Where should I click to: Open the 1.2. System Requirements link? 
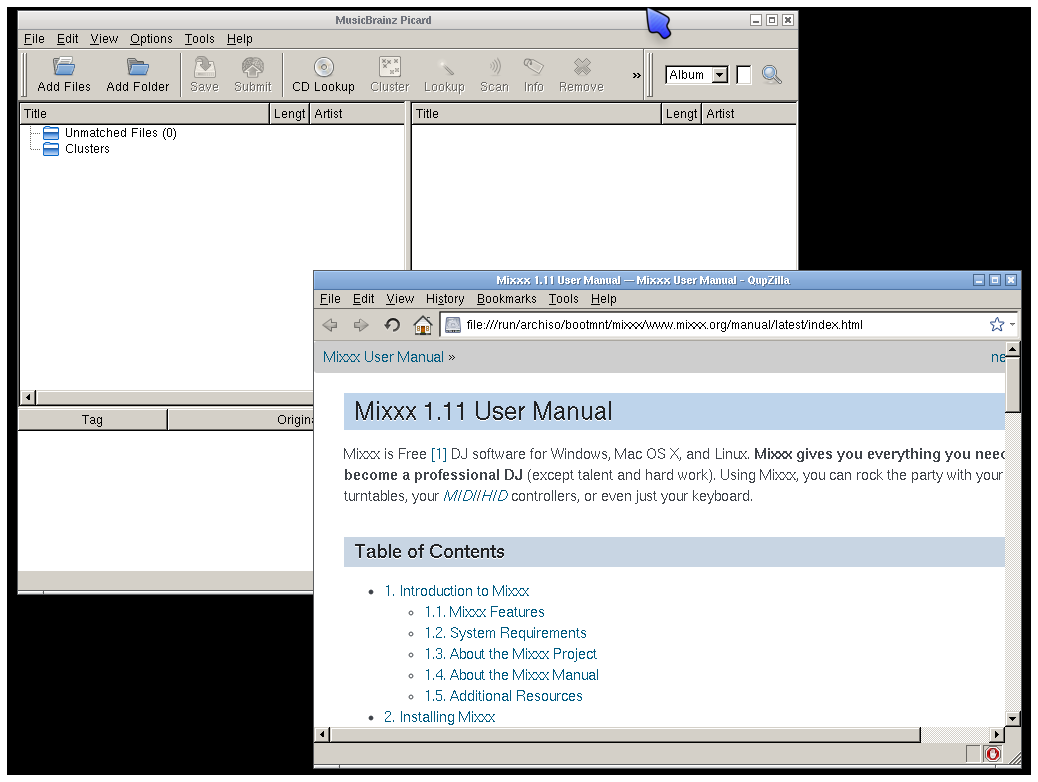click(506, 633)
